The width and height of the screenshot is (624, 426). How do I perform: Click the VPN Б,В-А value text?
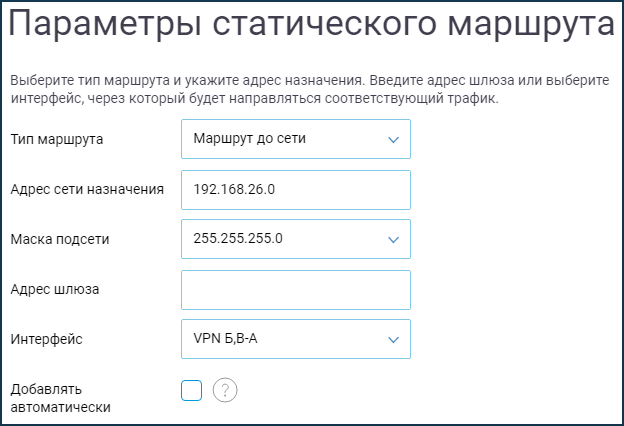[x=225, y=339]
